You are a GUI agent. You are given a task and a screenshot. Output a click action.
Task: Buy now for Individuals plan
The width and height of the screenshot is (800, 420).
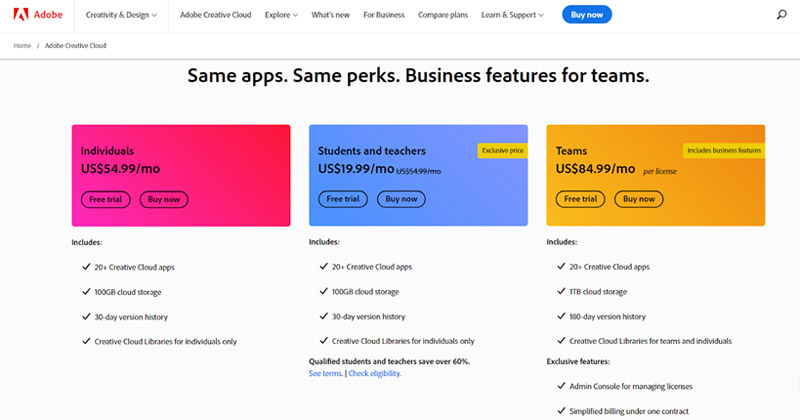tap(164, 199)
